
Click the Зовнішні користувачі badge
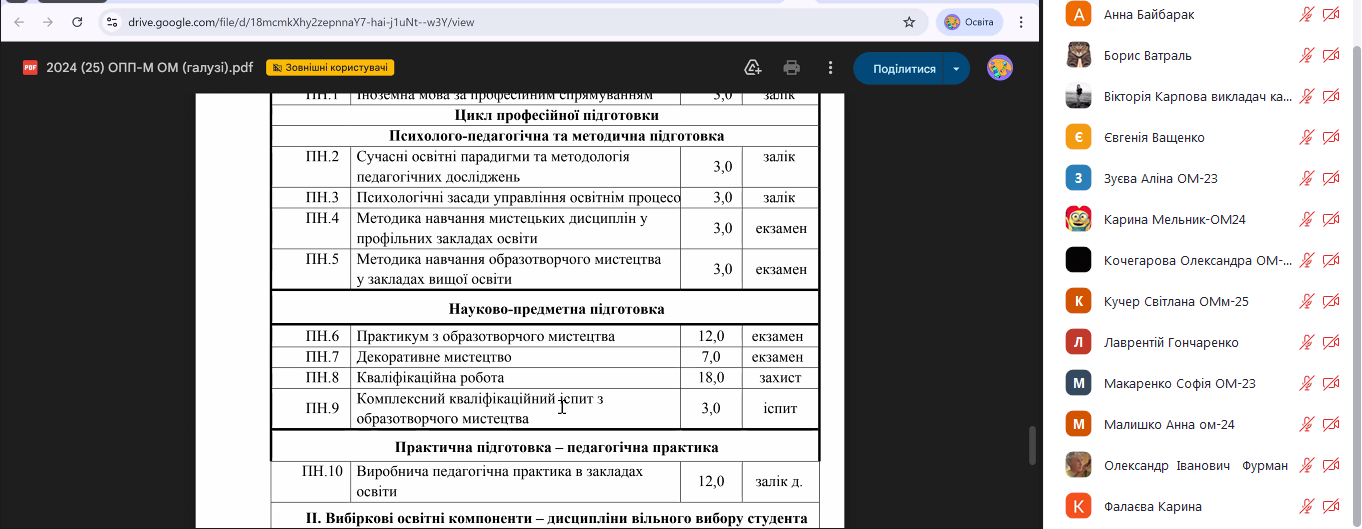330,68
